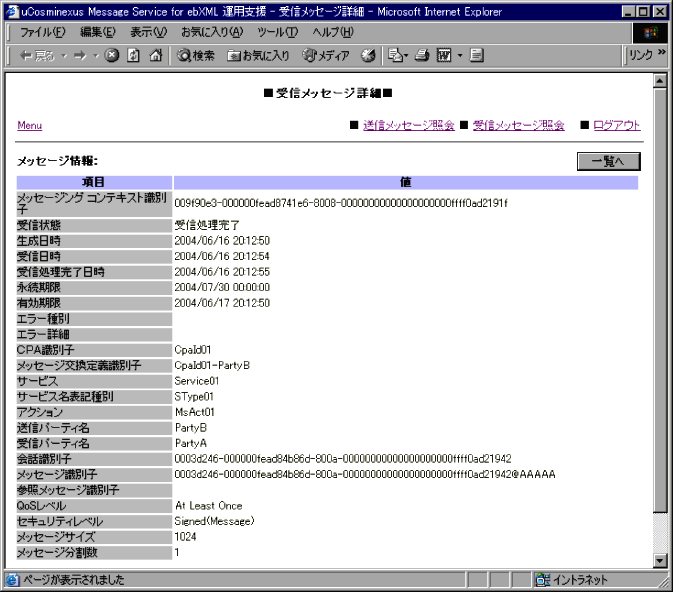Open the Forward button history dropdown arrow
673x592 pixels.
click(x=96, y=55)
